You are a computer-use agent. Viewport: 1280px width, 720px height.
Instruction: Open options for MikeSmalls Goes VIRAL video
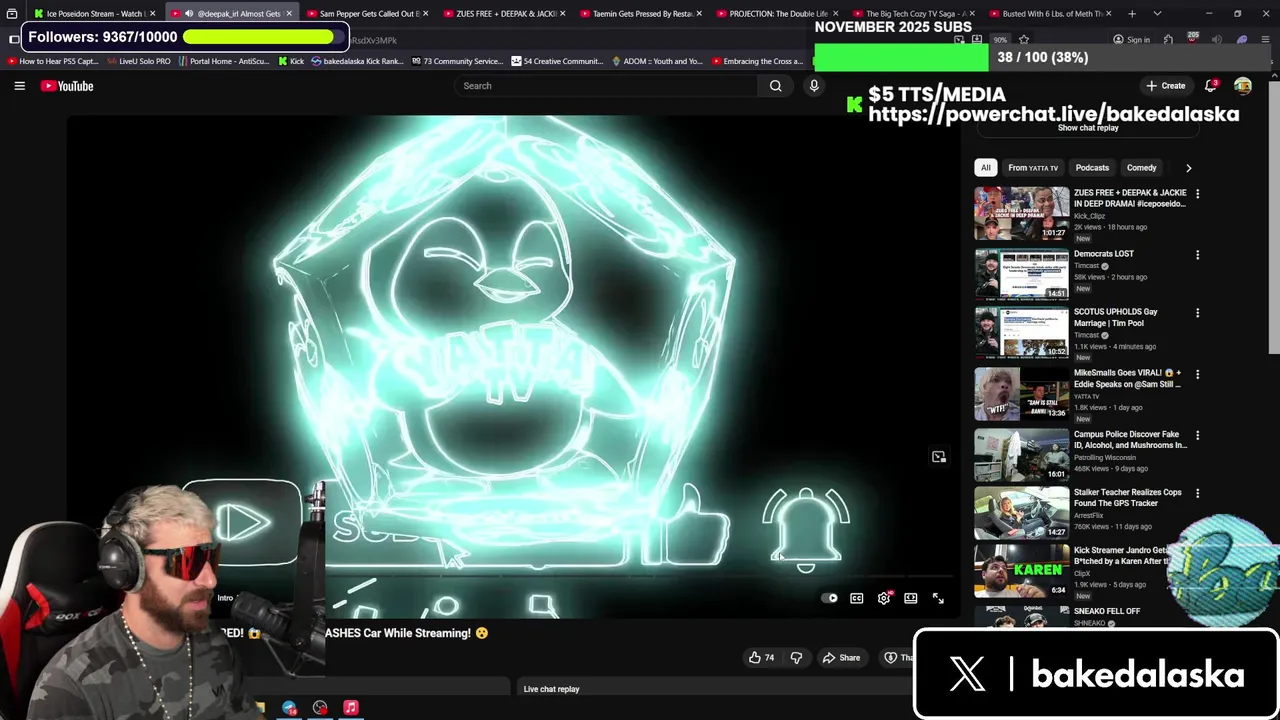pyautogui.click(x=1197, y=374)
